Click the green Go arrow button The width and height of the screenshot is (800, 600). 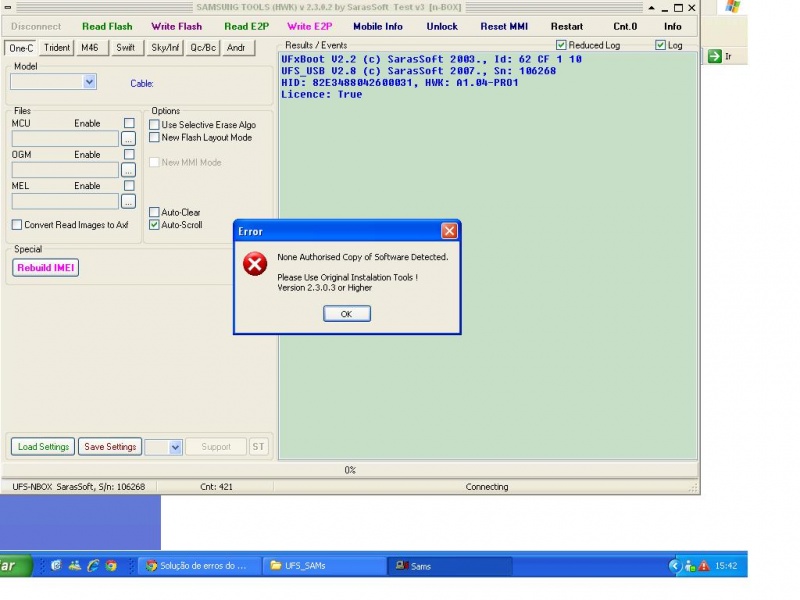tap(715, 56)
